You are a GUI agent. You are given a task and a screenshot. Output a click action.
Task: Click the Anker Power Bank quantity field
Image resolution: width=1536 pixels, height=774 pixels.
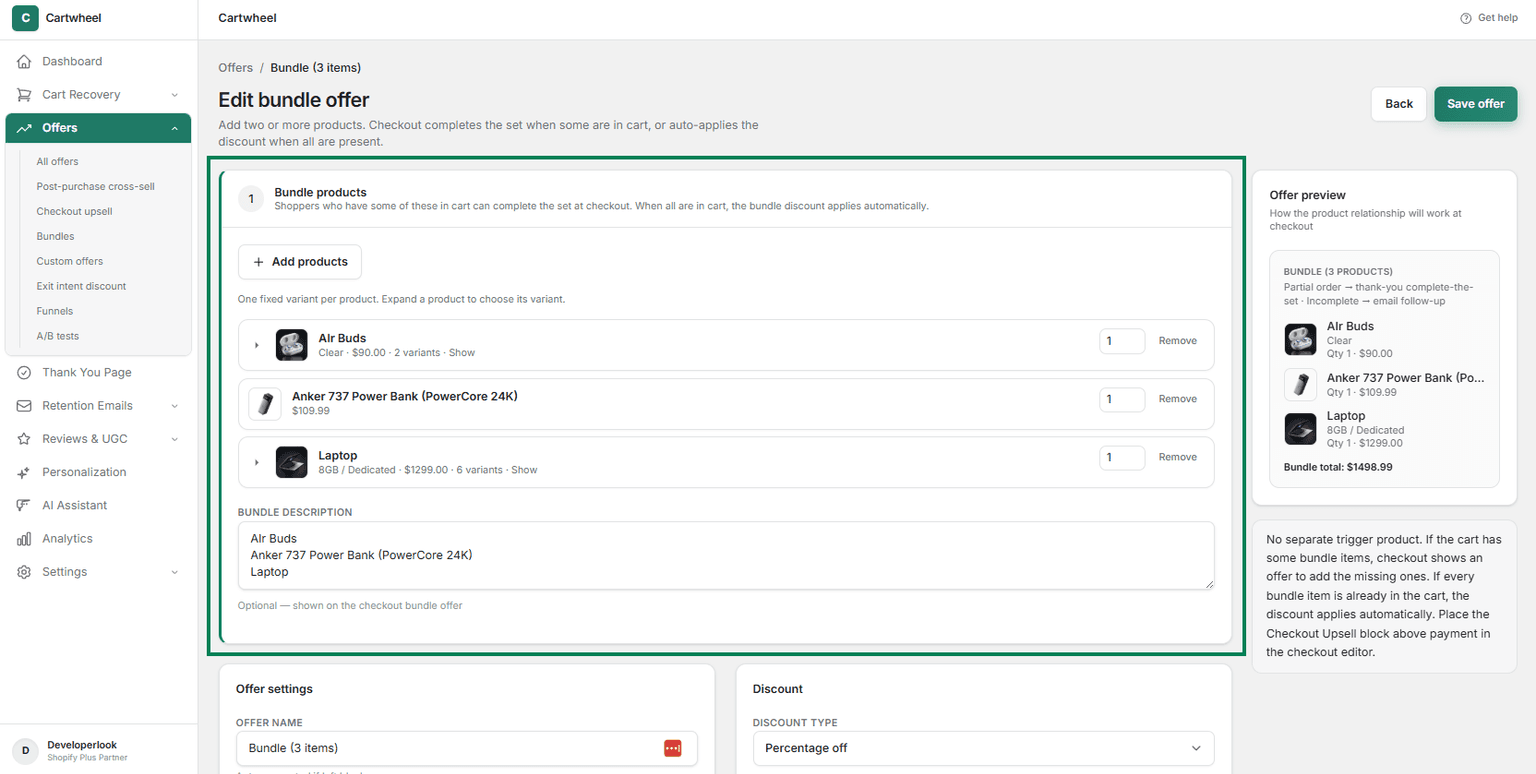pos(1122,399)
